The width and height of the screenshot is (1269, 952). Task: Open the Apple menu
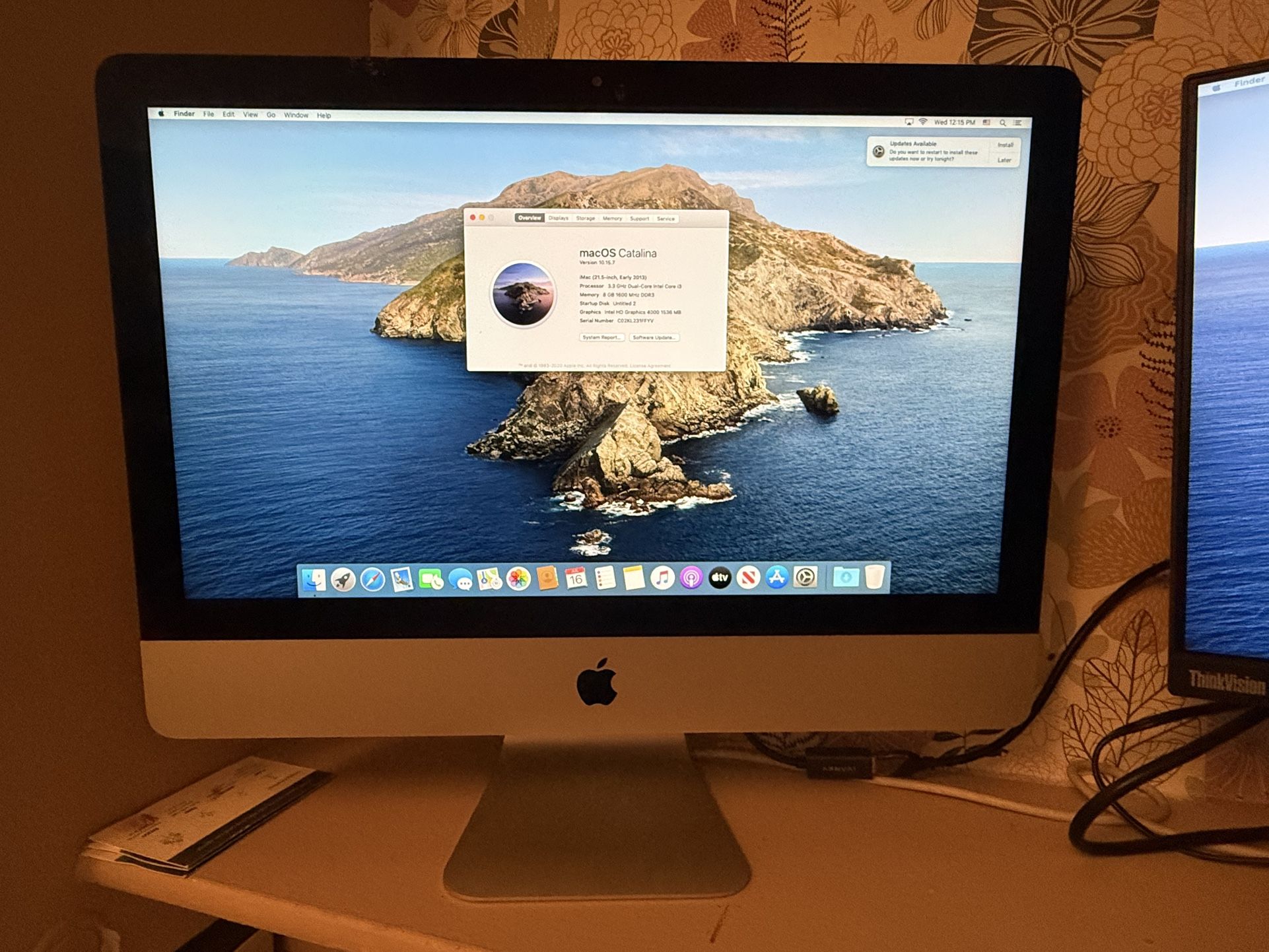pos(161,114)
